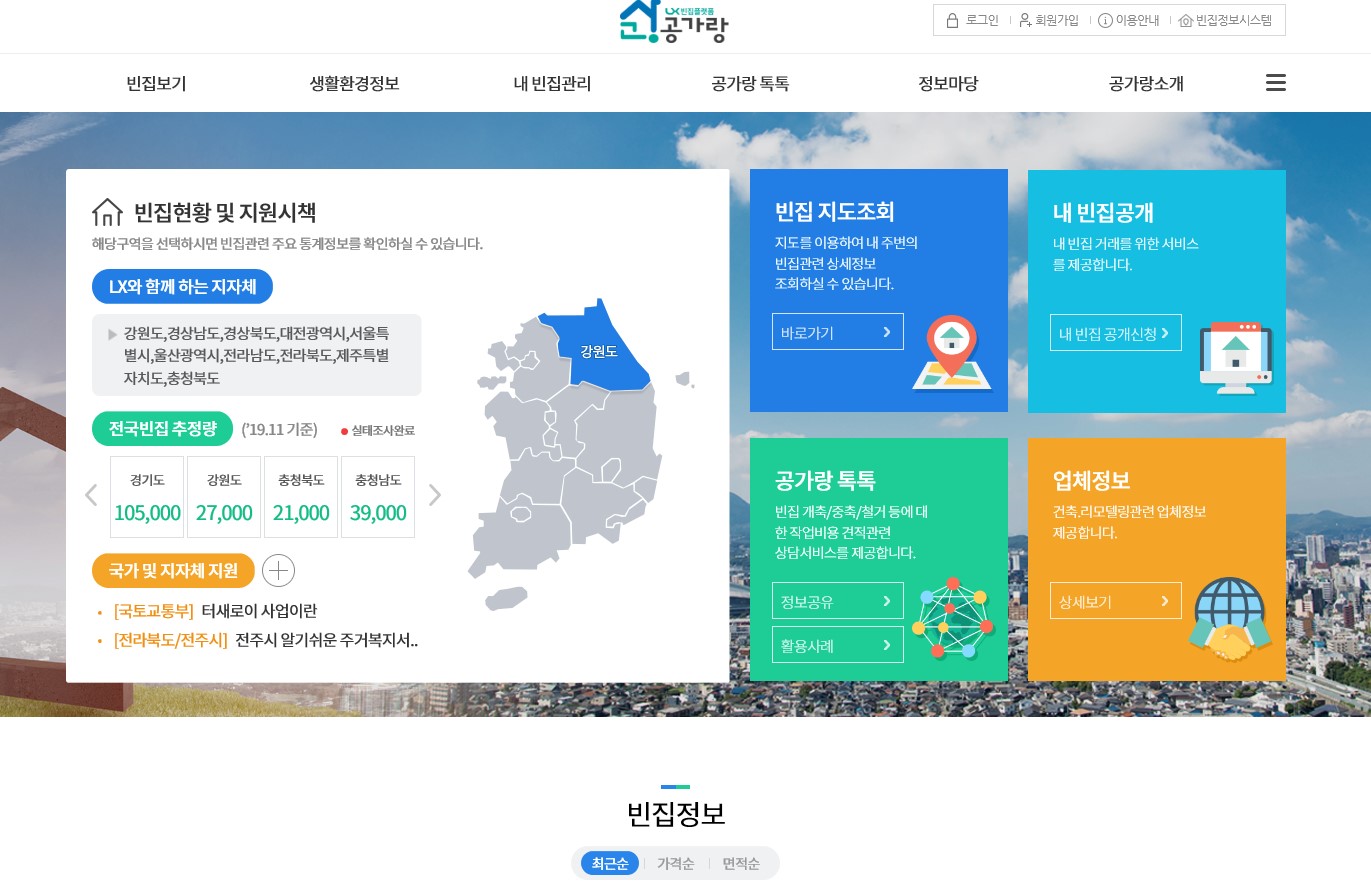Open the 정보마당 menu

coord(948,84)
